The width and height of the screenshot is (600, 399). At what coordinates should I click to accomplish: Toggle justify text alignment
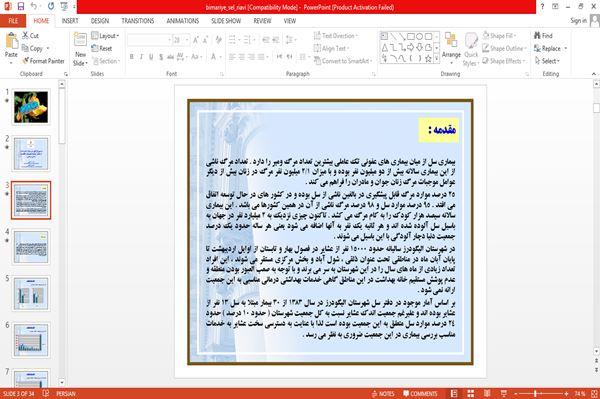tap(261, 57)
